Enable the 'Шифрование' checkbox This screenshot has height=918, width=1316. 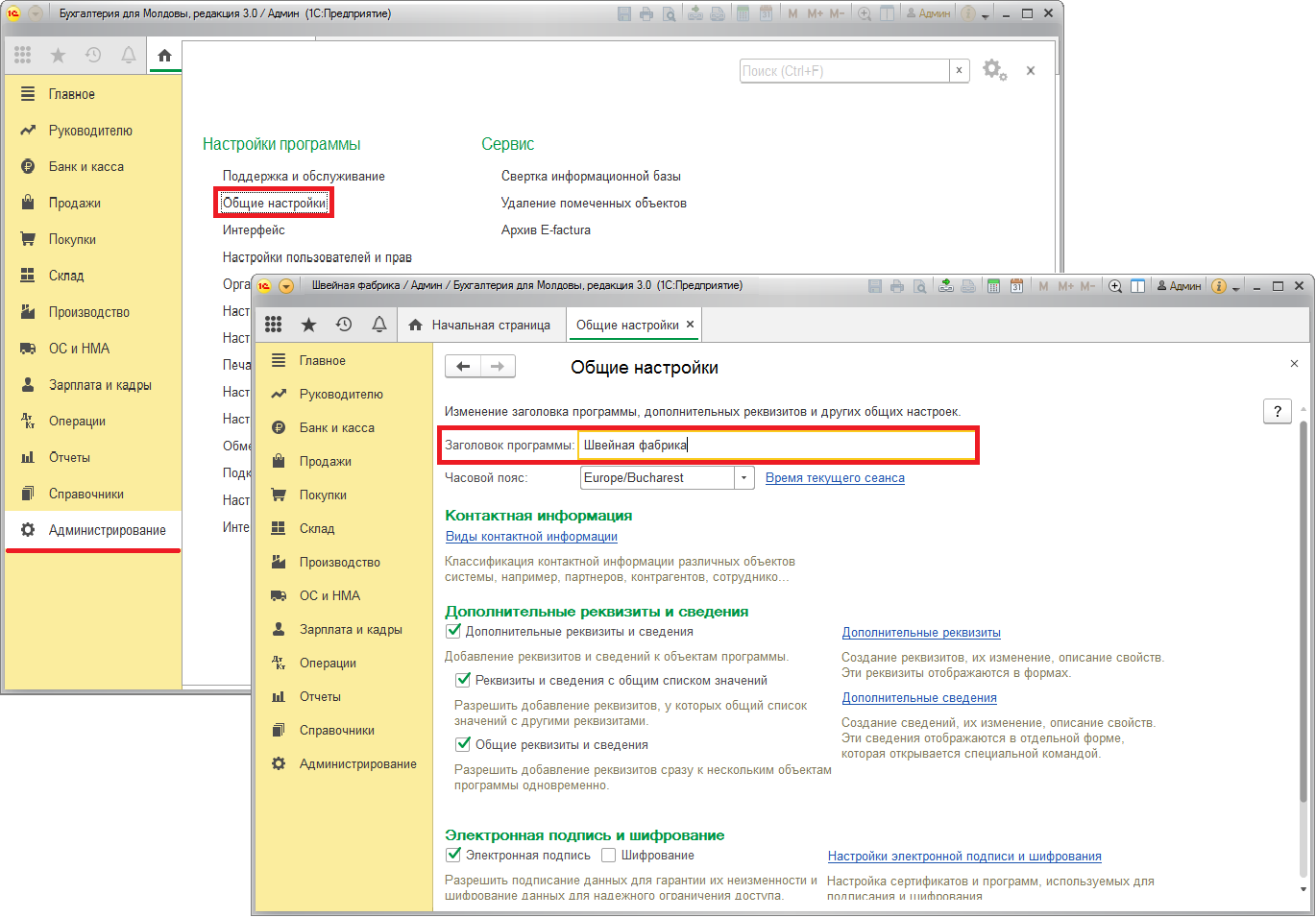click(x=608, y=856)
